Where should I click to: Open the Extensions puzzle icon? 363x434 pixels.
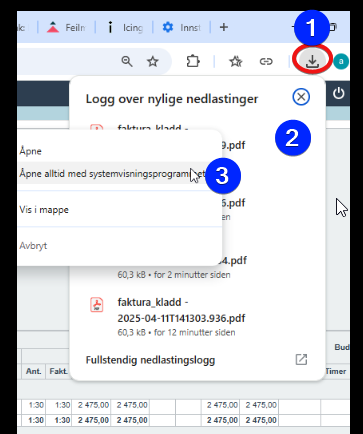point(193,61)
